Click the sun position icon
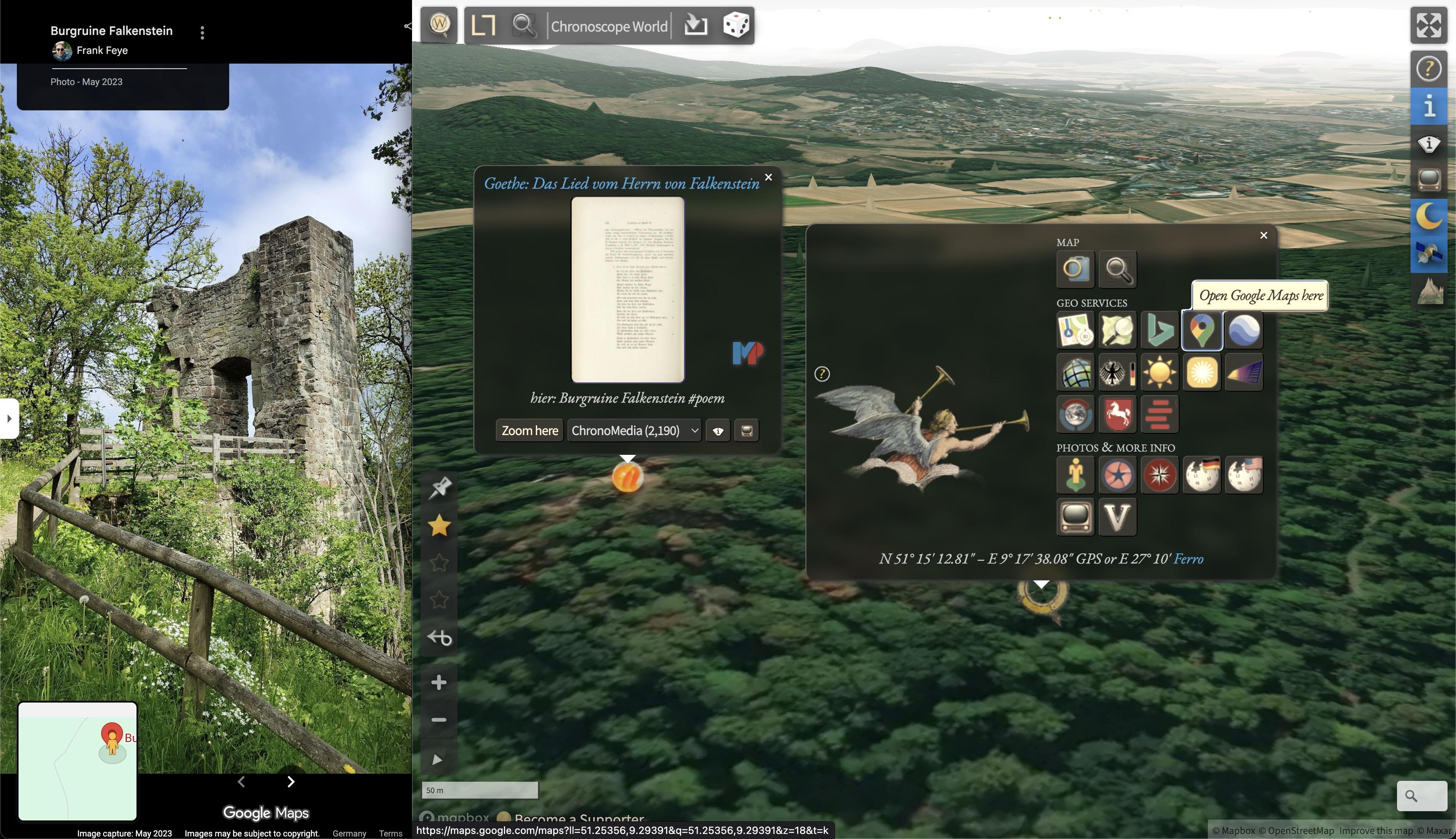The width and height of the screenshot is (1456, 839). 1159,372
